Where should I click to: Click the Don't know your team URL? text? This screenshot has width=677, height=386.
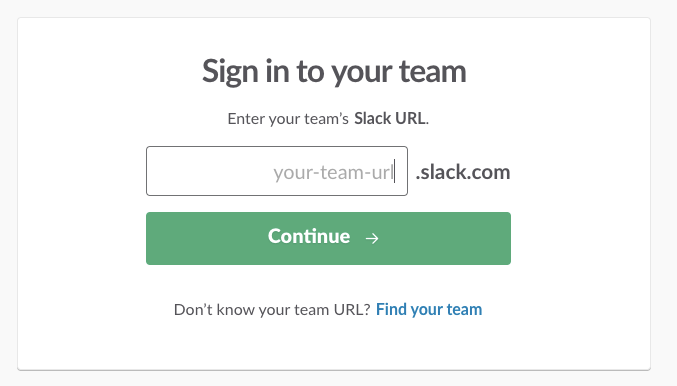click(x=272, y=310)
